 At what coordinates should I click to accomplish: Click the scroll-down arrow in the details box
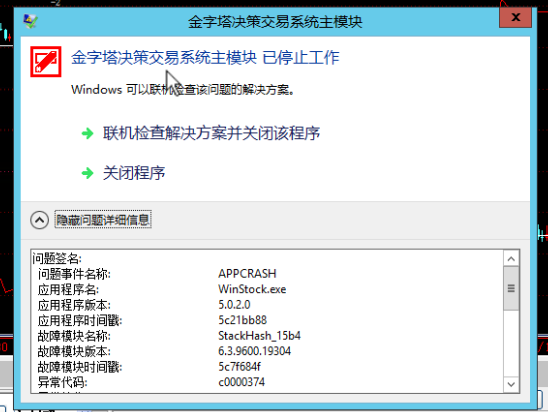(511, 384)
